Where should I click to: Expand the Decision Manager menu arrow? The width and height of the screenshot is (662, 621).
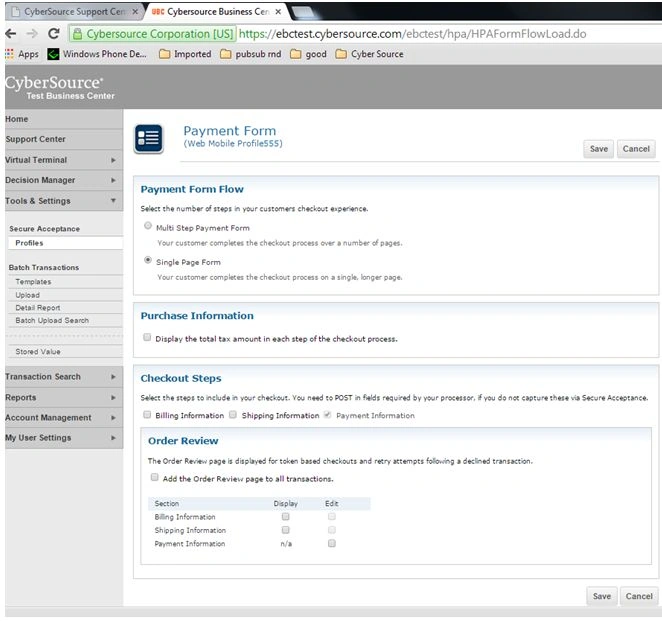tap(113, 180)
